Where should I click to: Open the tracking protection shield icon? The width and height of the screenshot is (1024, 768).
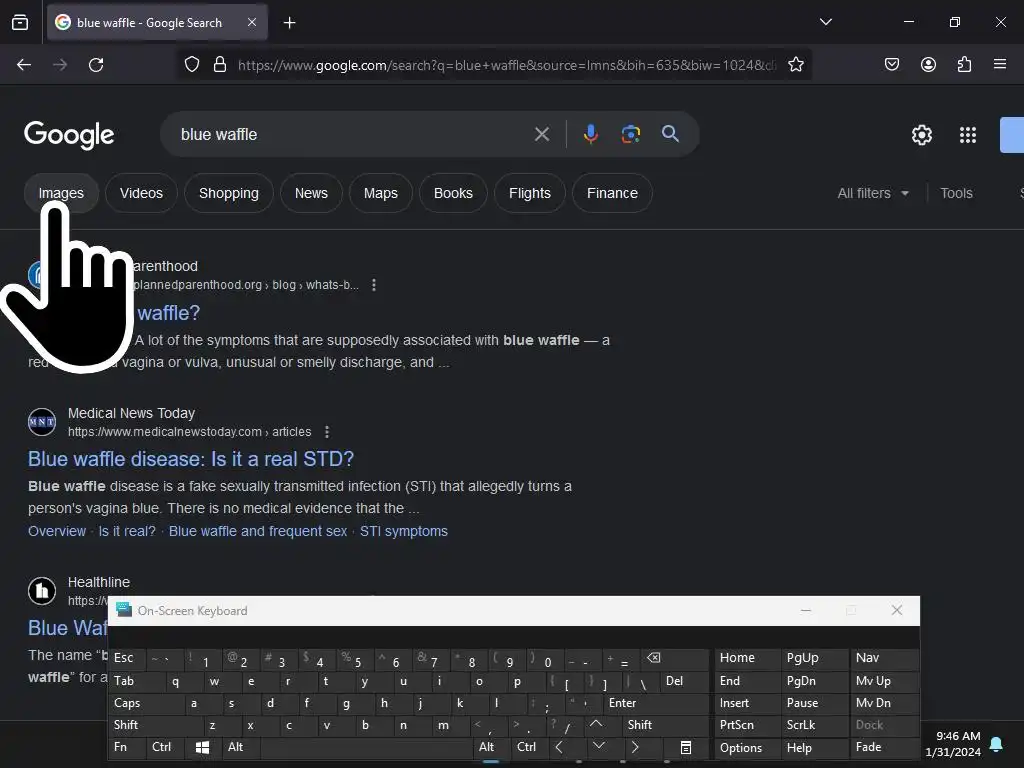pos(191,65)
